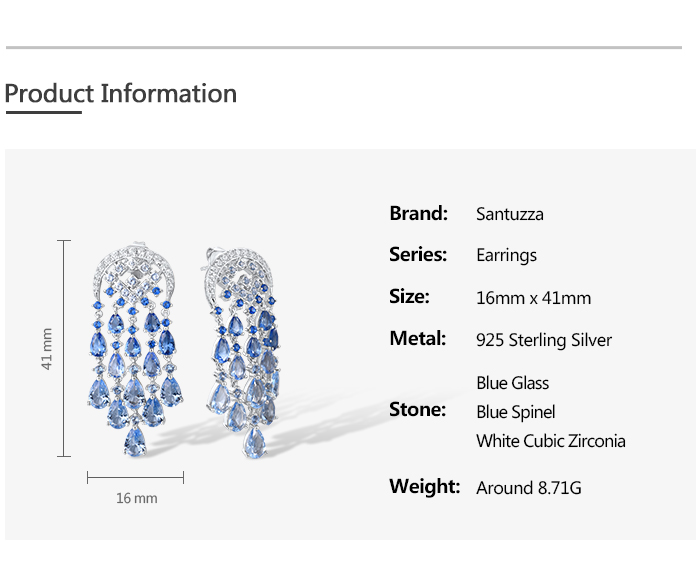Click the Series label
Viewport: 700px width, 588px height.
point(418,255)
